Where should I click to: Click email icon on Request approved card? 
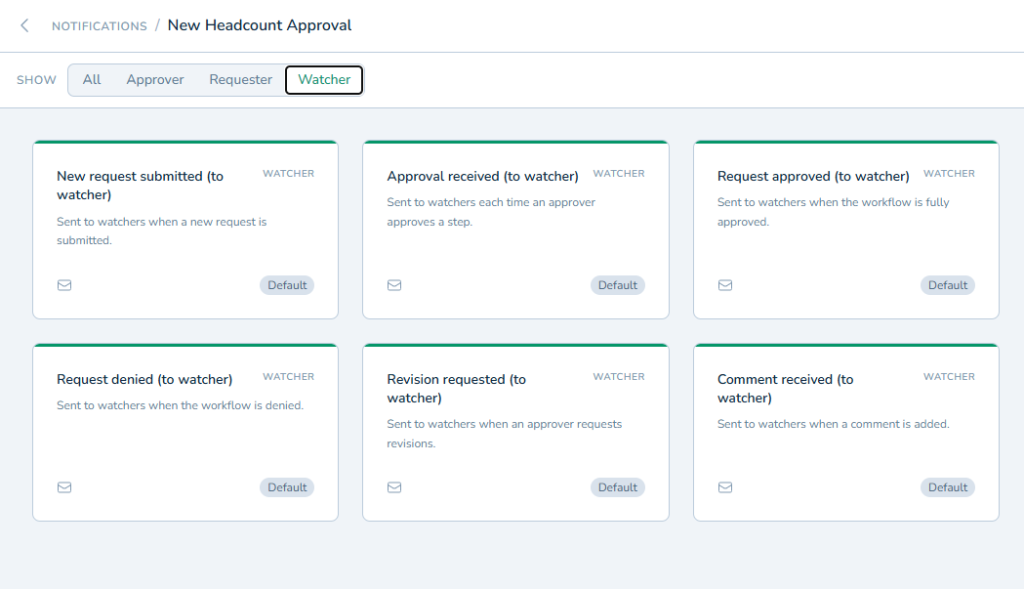pyautogui.click(x=725, y=285)
